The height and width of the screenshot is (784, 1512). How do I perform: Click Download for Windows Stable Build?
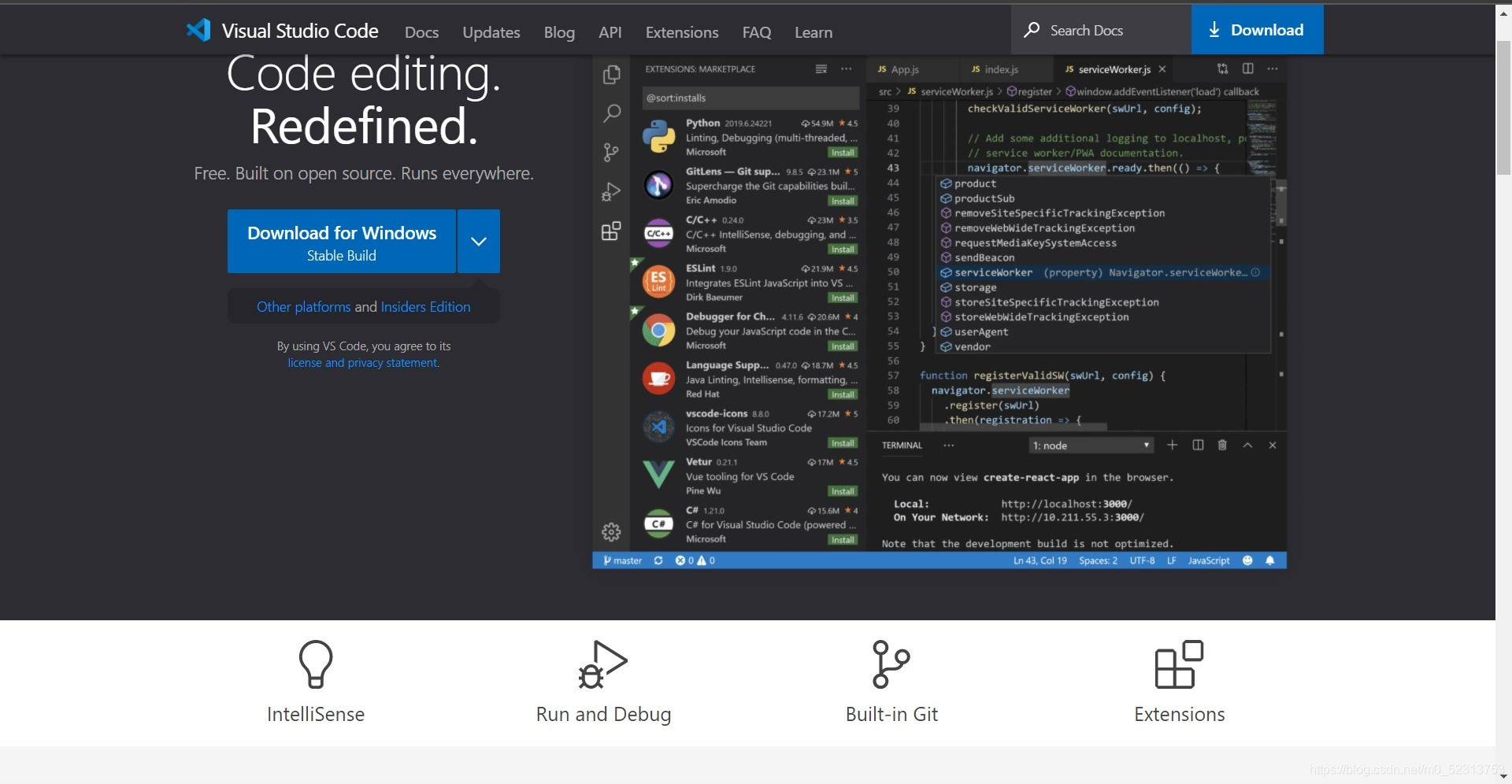342,242
